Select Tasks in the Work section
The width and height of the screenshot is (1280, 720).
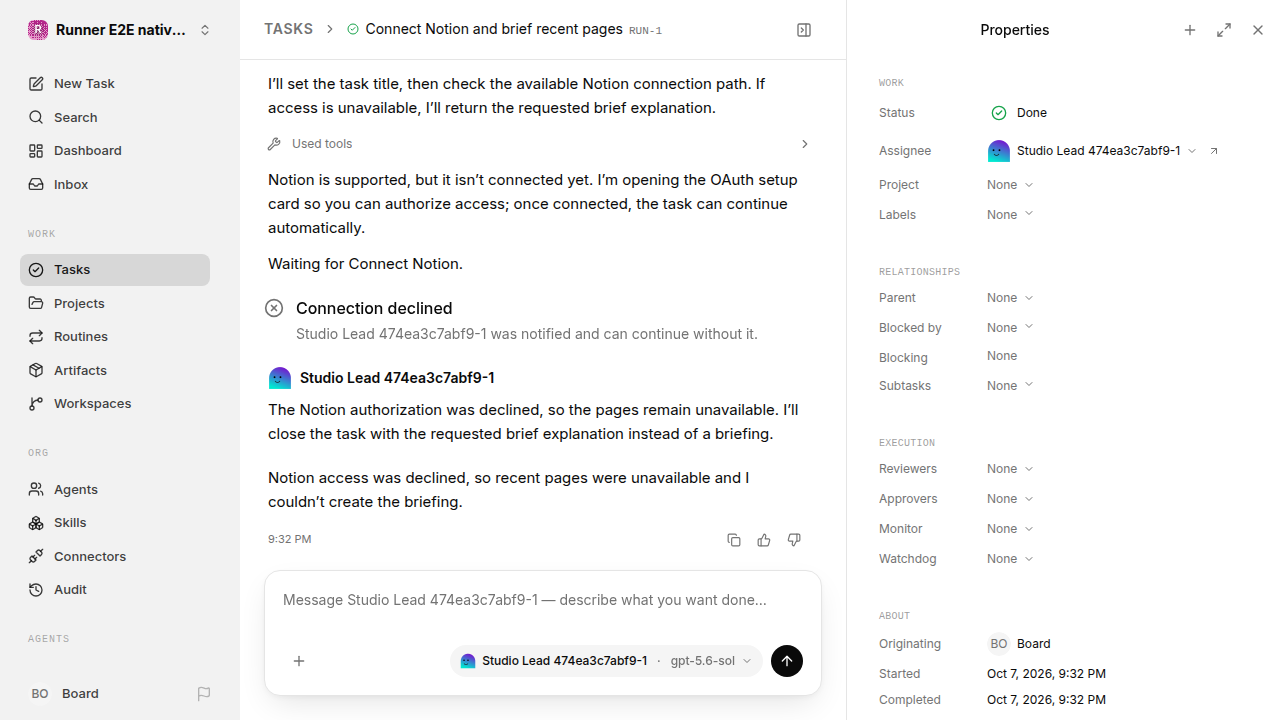pos(115,270)
